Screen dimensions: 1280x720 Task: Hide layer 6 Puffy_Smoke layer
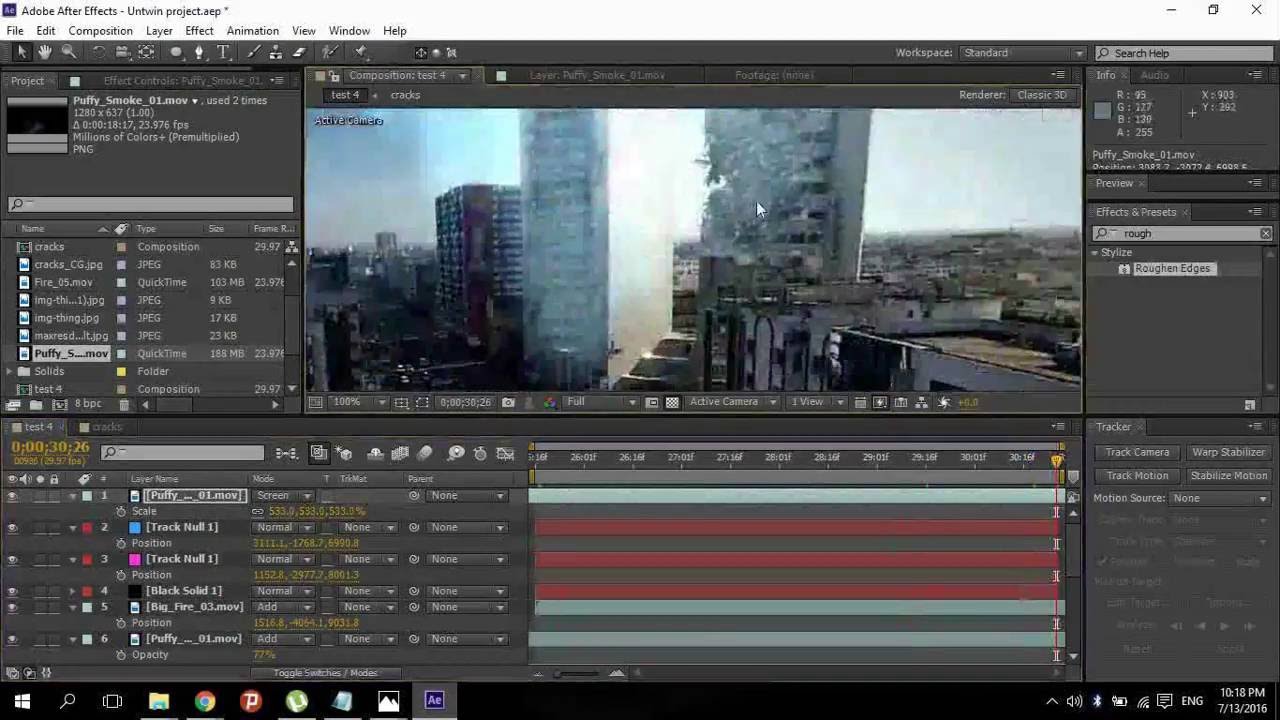pos(12,639)
